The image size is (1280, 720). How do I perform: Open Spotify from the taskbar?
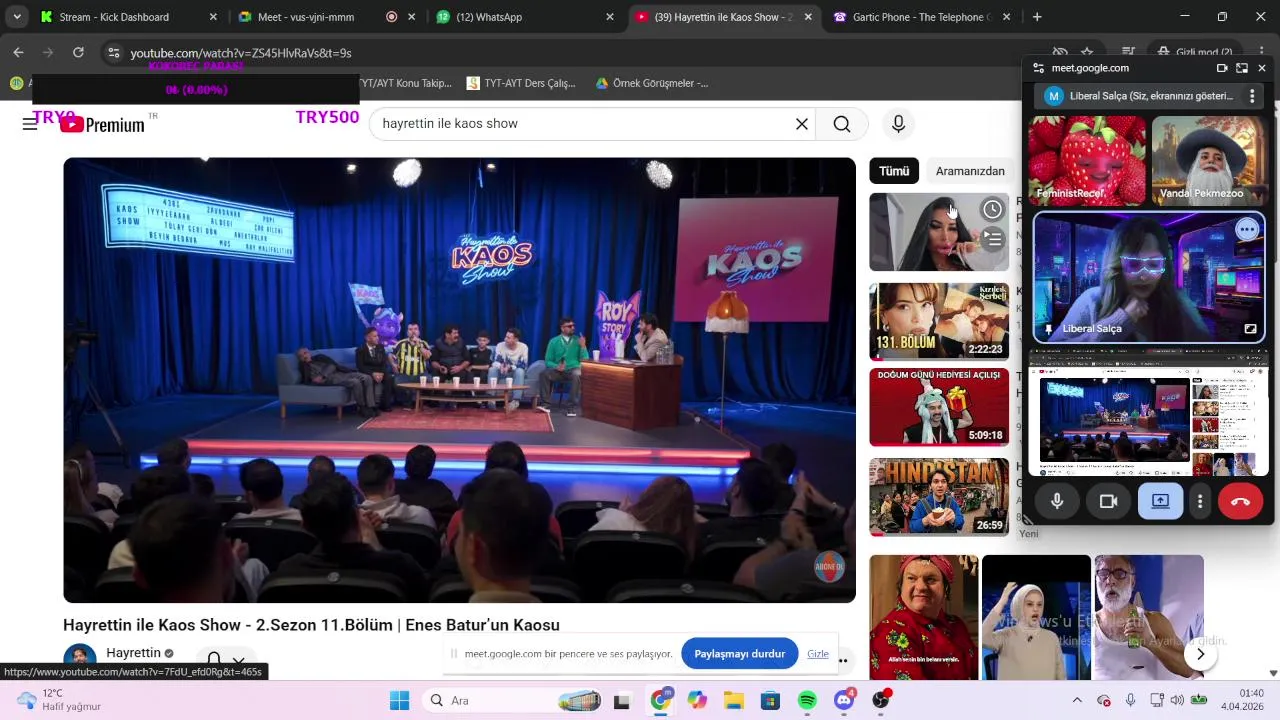[x=807, y=701]
